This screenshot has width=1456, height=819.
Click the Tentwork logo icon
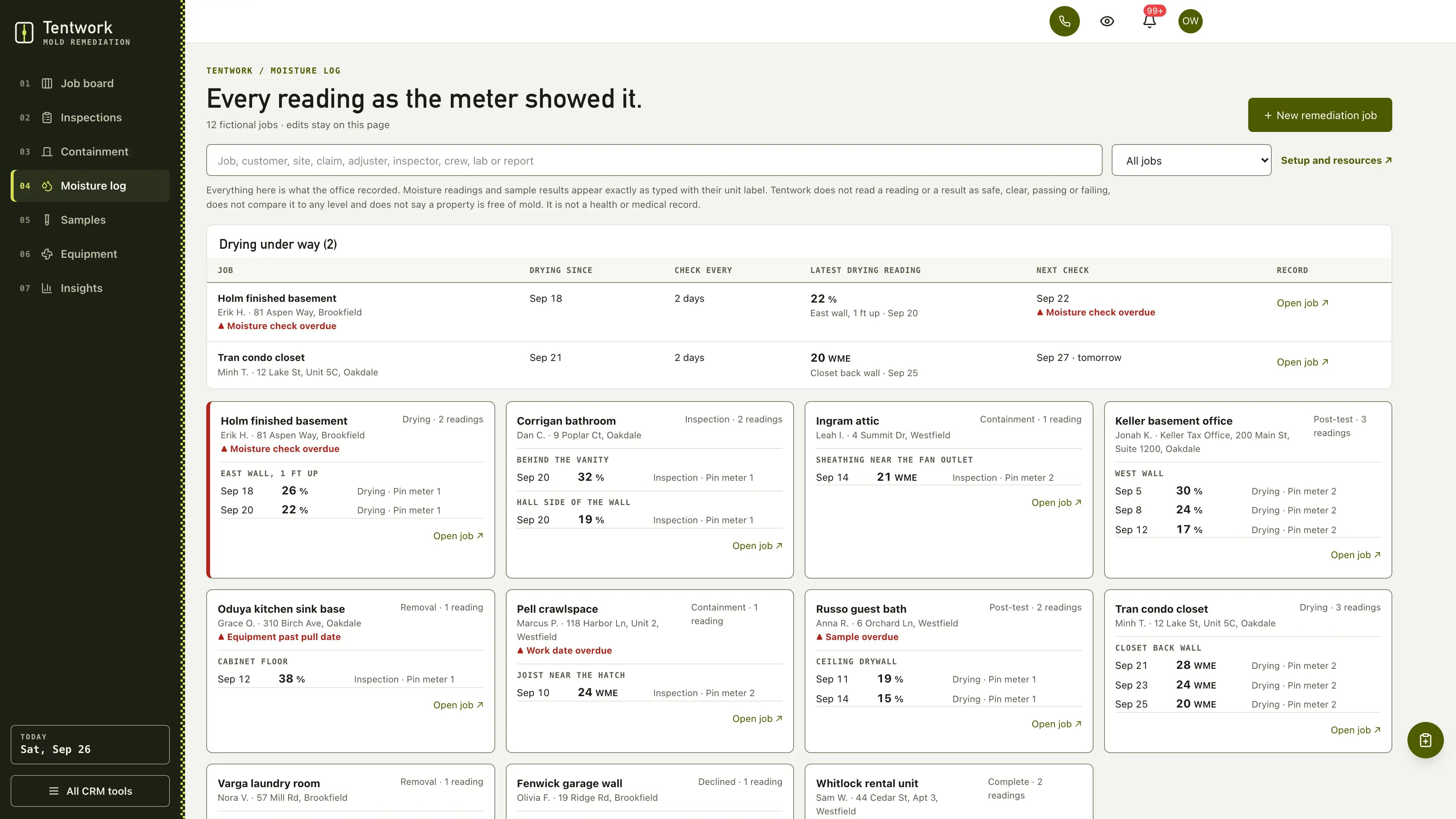[24, 32]
